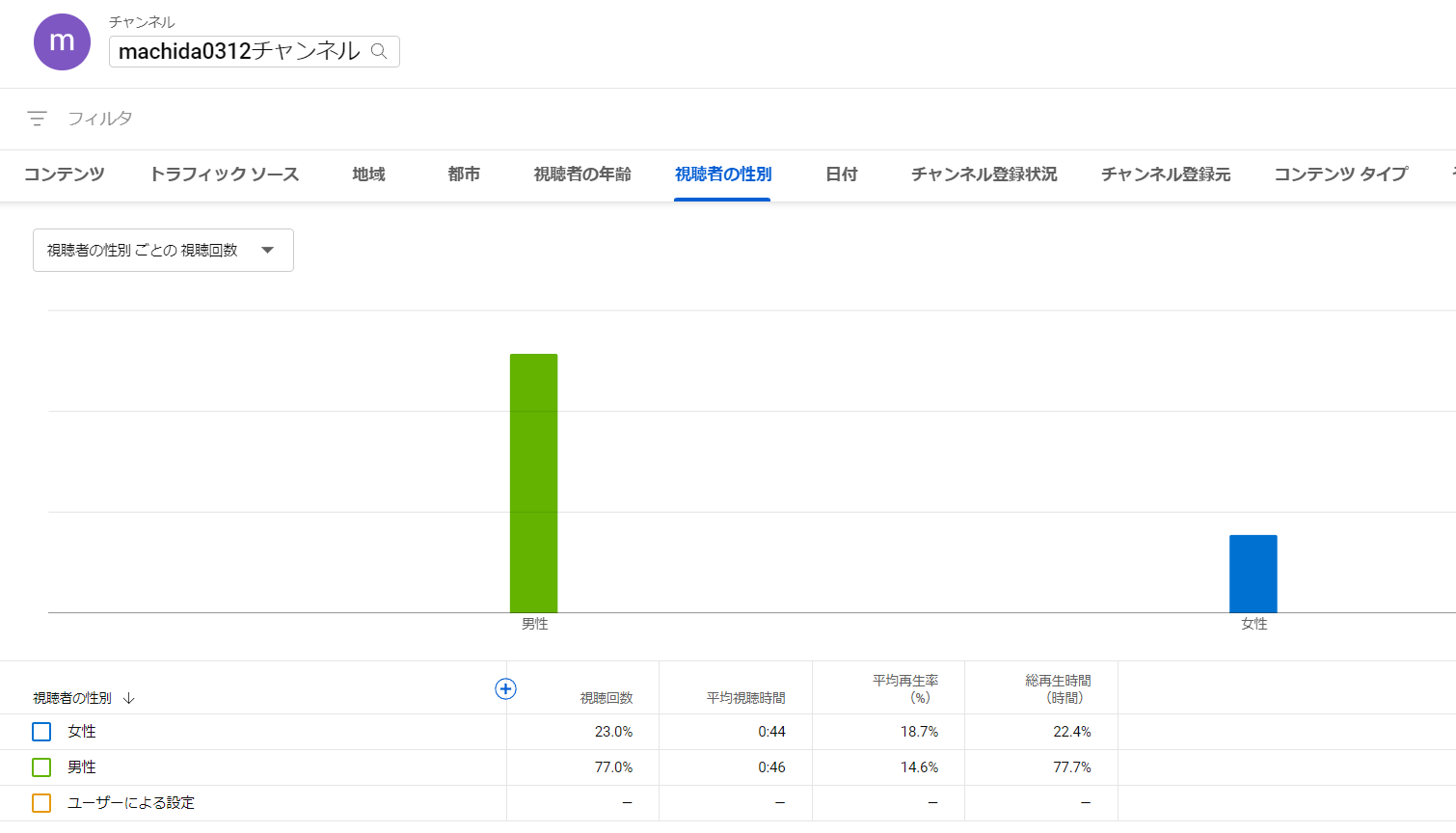Viewport: 1456px width, 833px height.
Task: Click the plus icon to add a metric column
Action: pyautogui.click(x=505, y=688)
